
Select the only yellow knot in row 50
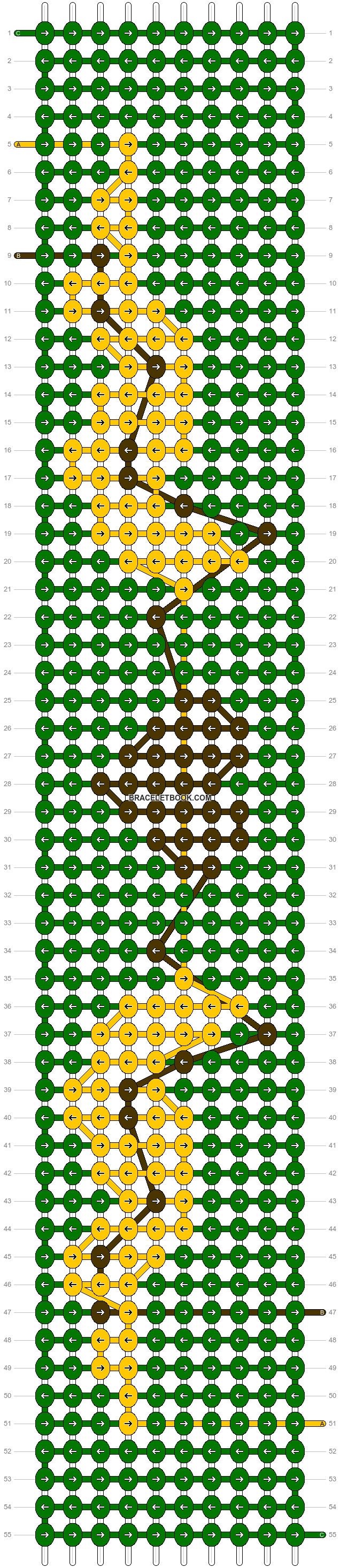(x=128, y=1396)
